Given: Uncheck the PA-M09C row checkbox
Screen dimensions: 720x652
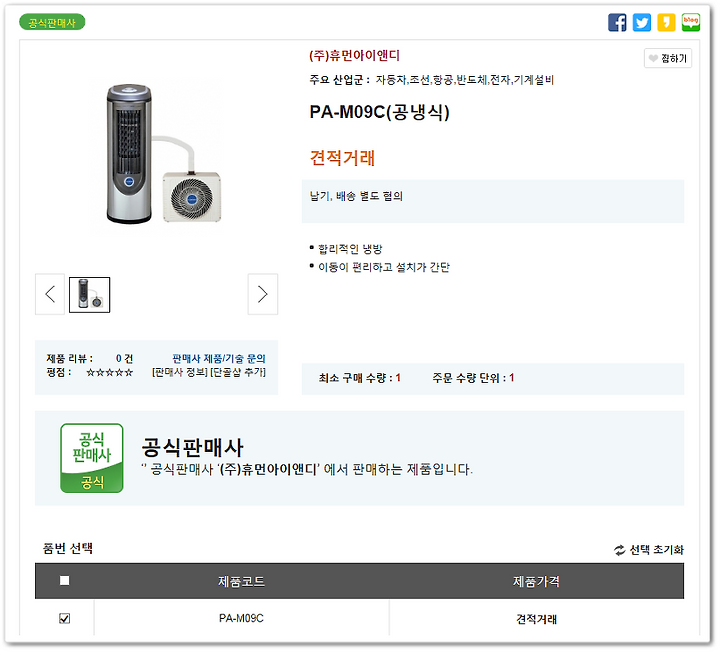Looking at the screenshot, I should 65,618.
